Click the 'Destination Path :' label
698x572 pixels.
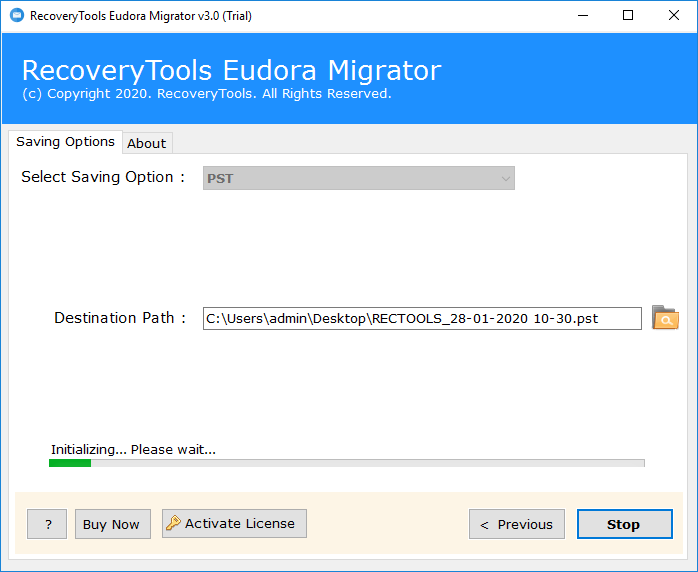[120, 318]
